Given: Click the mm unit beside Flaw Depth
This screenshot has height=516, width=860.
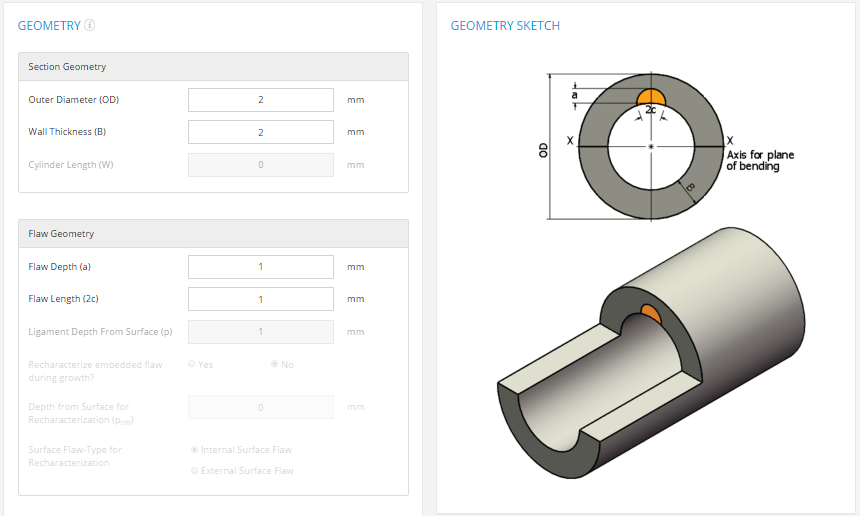Looking at the screenshot, I should pos(355,266).
